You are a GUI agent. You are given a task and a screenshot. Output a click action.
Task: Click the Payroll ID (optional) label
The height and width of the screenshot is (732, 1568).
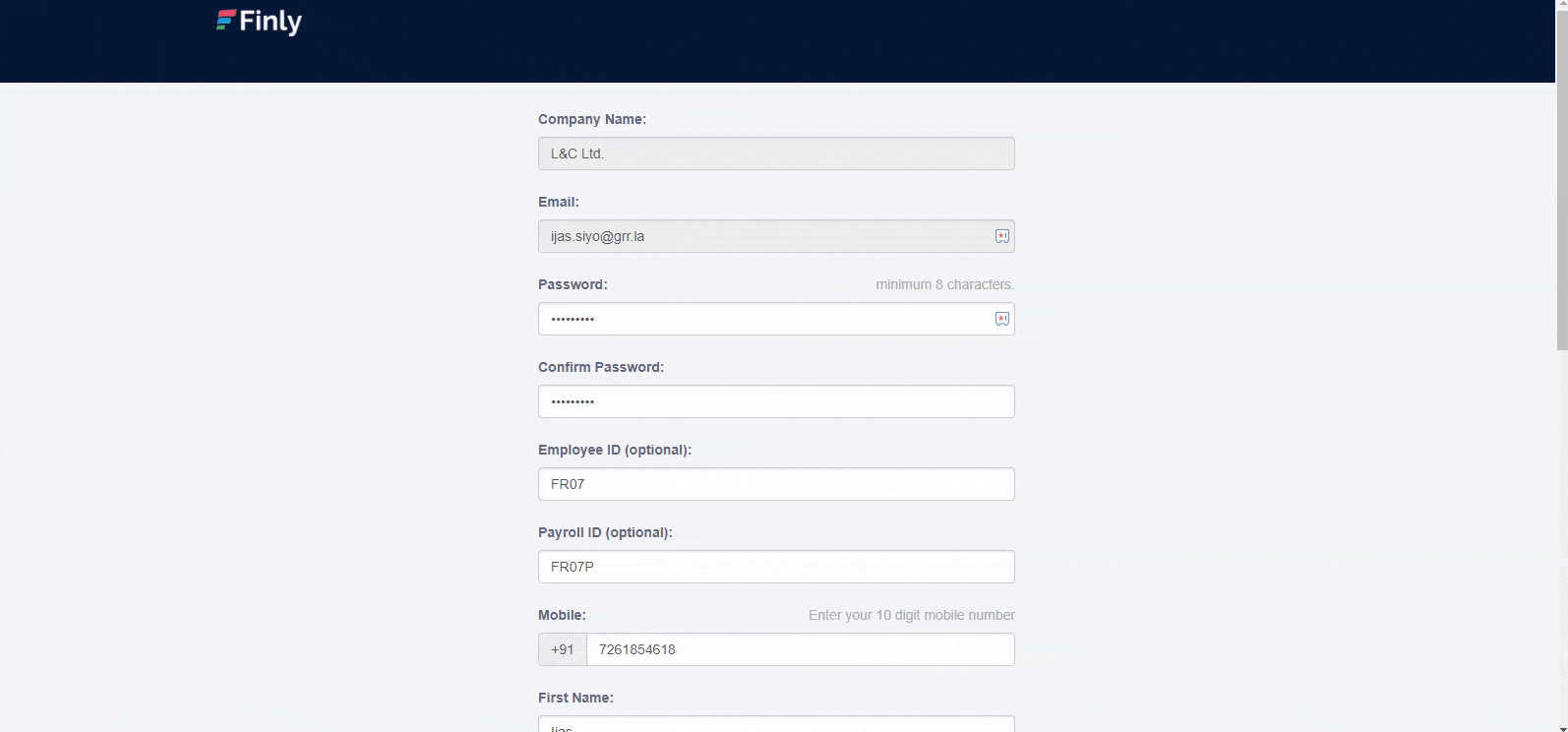[x=605, y=532]
